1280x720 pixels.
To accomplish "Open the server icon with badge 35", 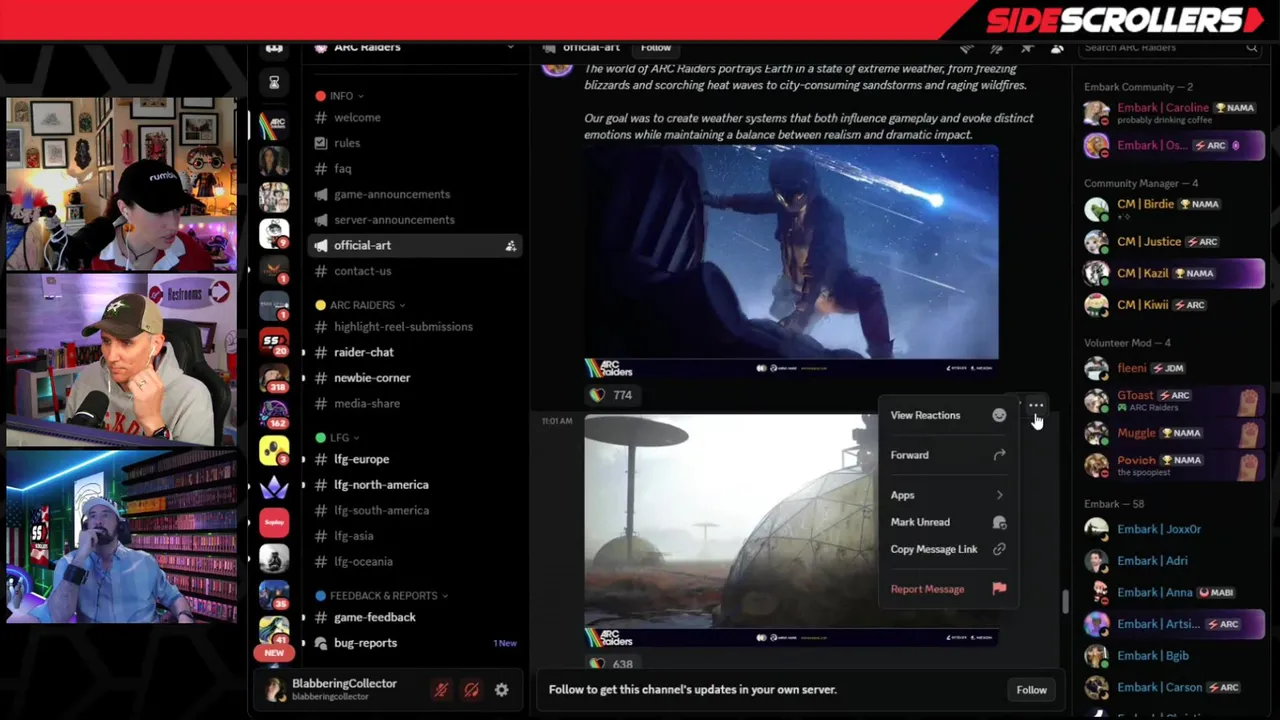I will click(x=274, y=595).
